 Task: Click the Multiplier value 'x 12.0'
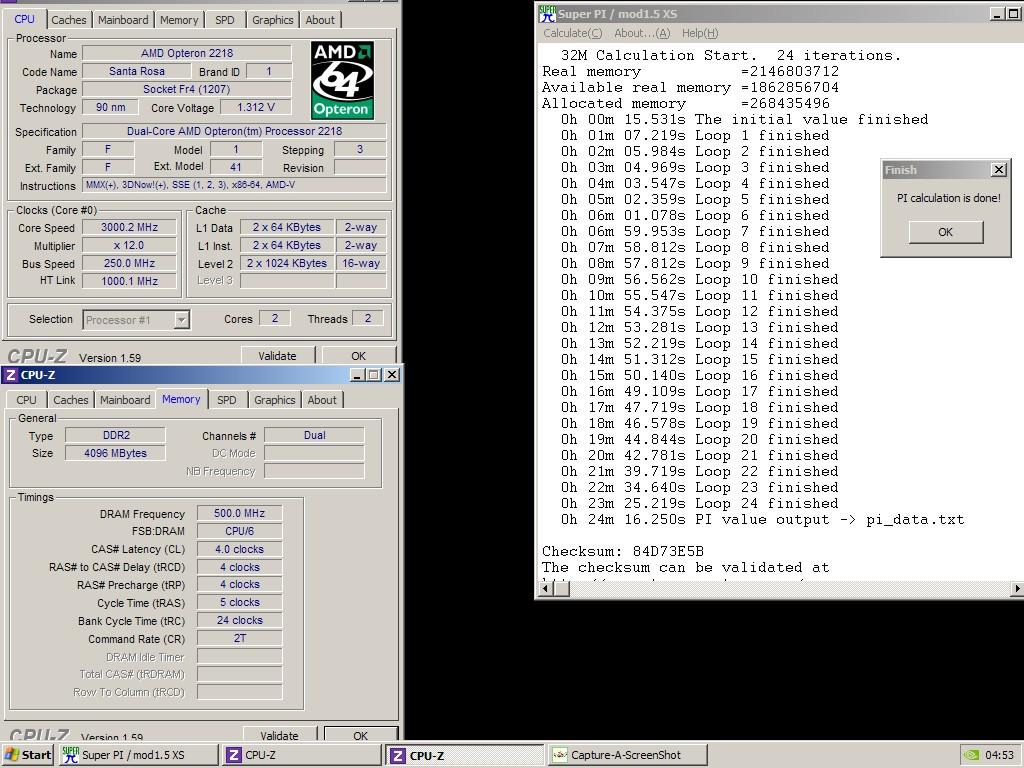pos(129,246)
